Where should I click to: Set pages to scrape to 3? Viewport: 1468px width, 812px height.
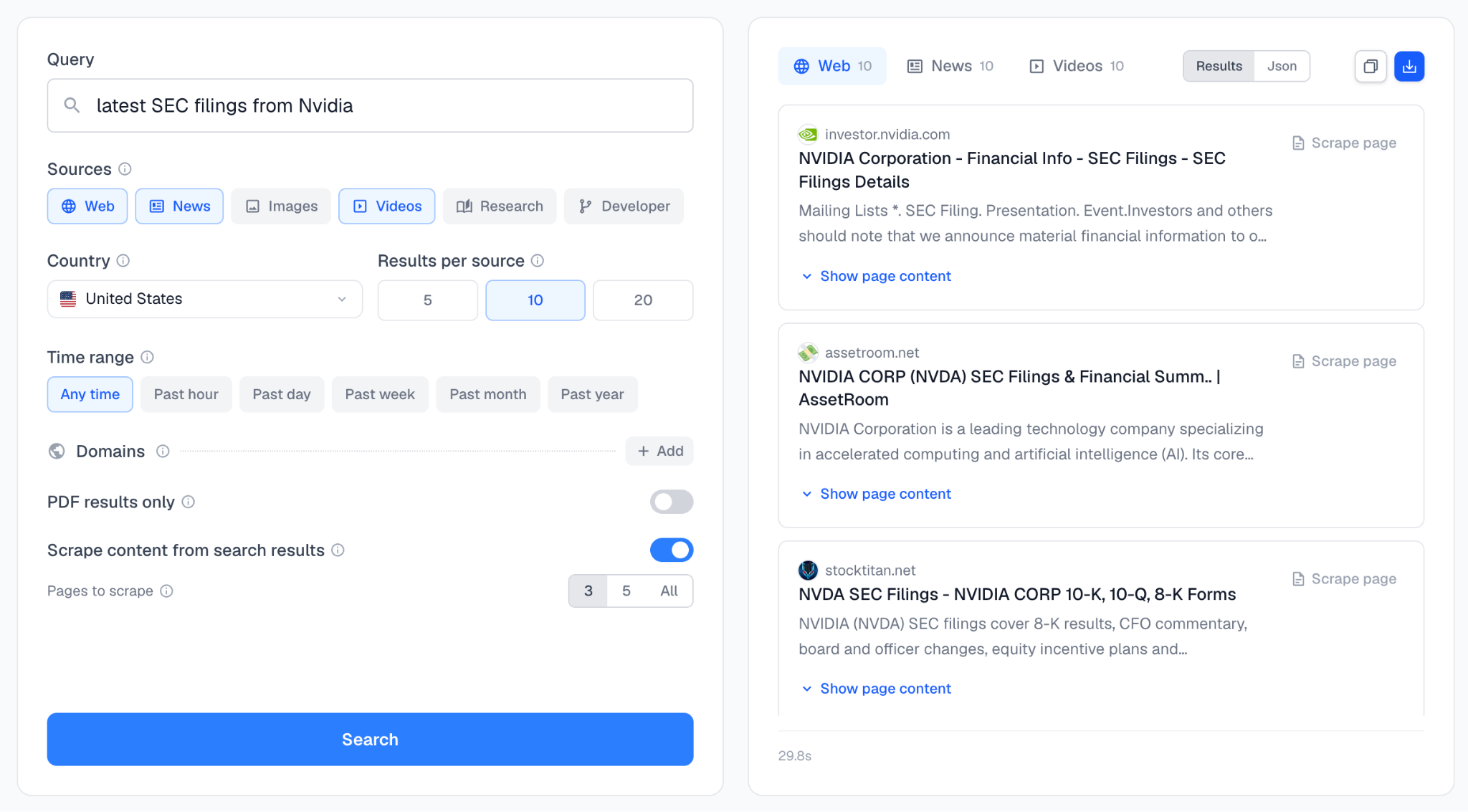pyautogui.click(x=588, y=591)
